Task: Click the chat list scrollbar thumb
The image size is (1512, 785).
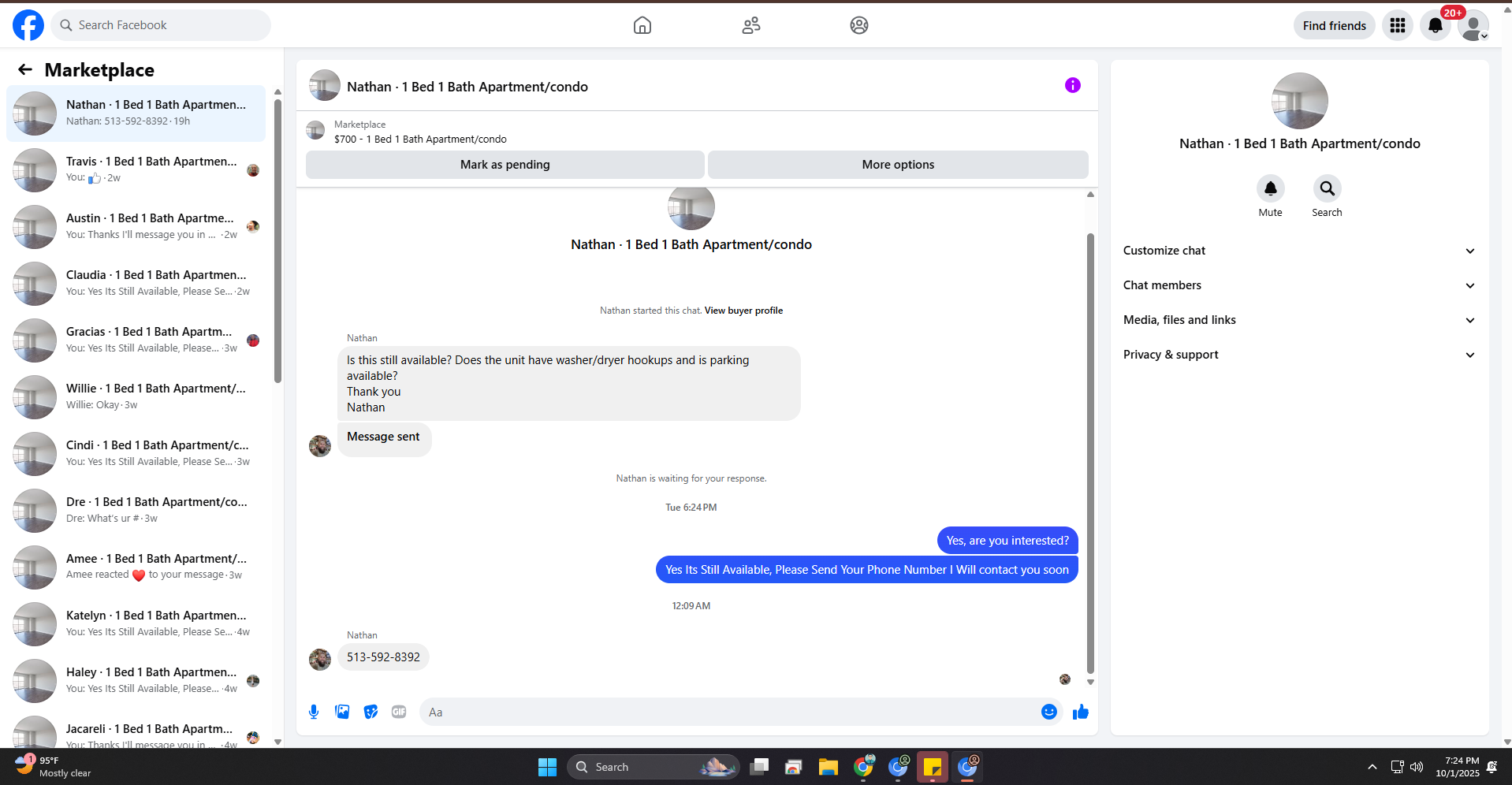Action: tap(277, 241)
